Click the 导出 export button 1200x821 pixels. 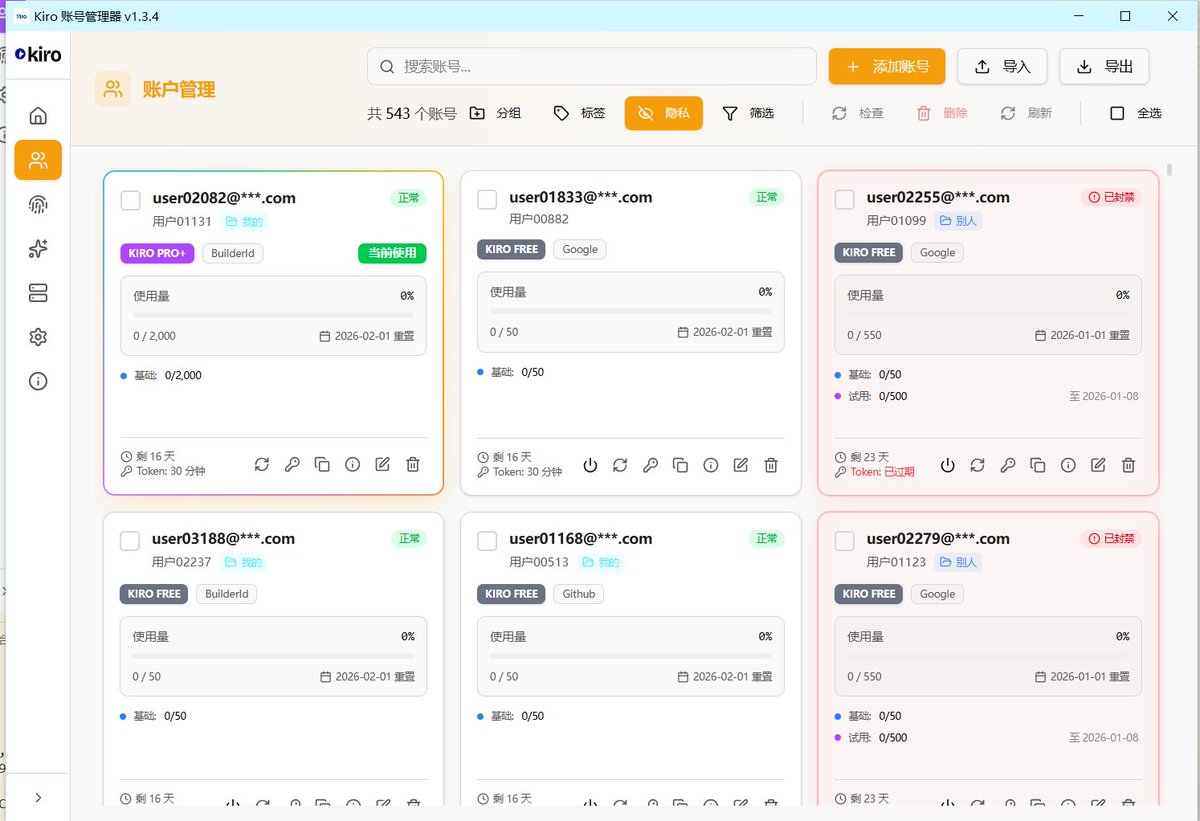pyautogui.click(x=1104, y=66)
